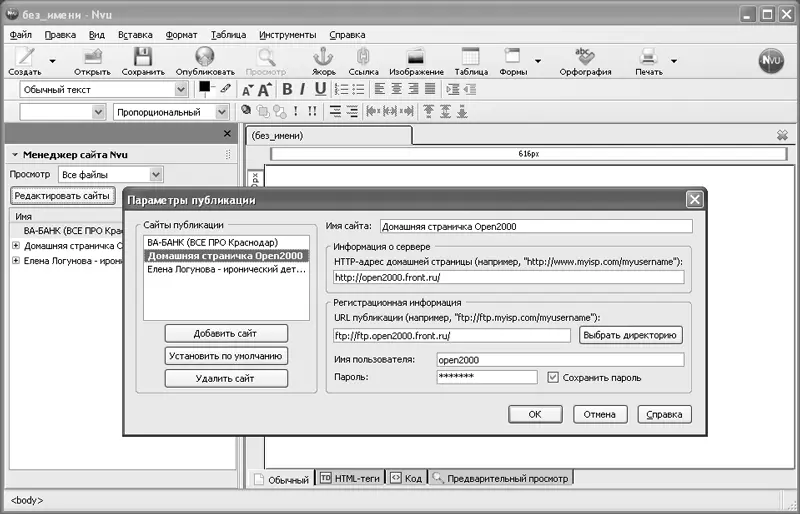Viewport: 800px width, 514px height.
Task: Click the Создать new document icon
Action: click(x=25, y=56)
